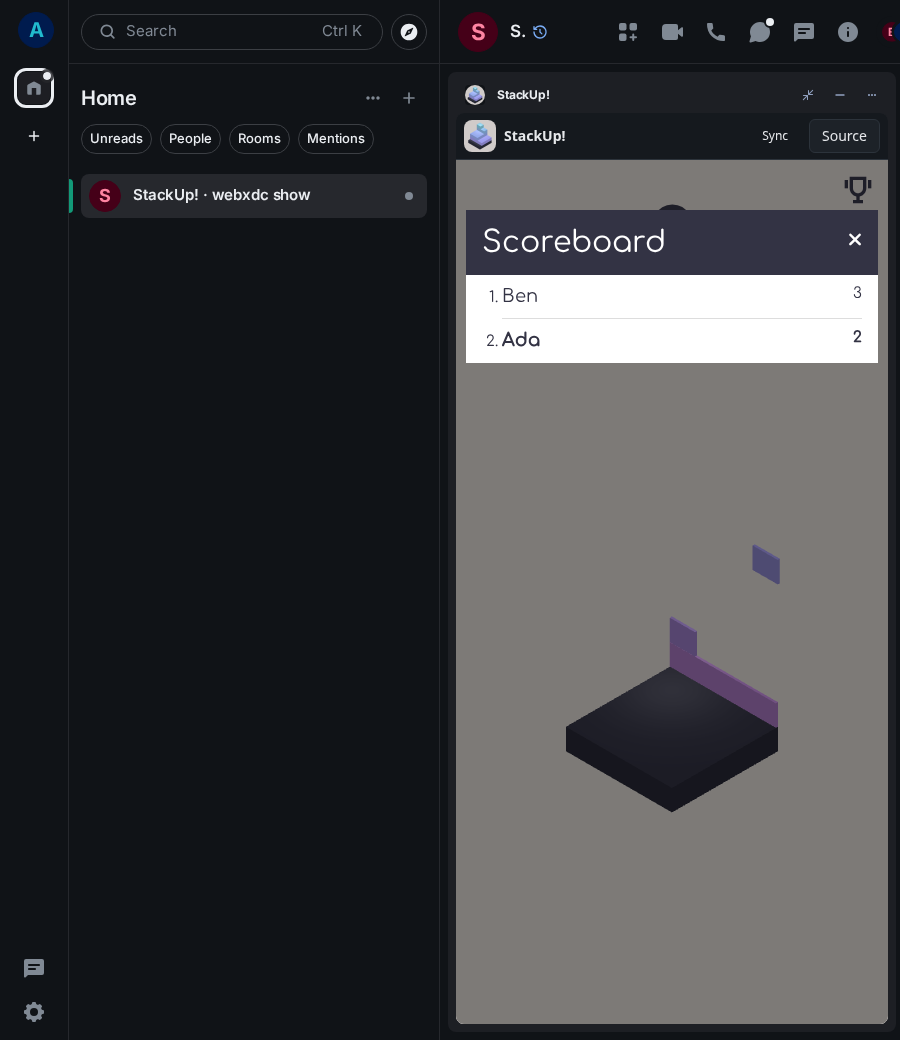Viewport: 900px width, 1040px height.
Task: Click the trophy scoreboard icon
Action: coord(858,189)
